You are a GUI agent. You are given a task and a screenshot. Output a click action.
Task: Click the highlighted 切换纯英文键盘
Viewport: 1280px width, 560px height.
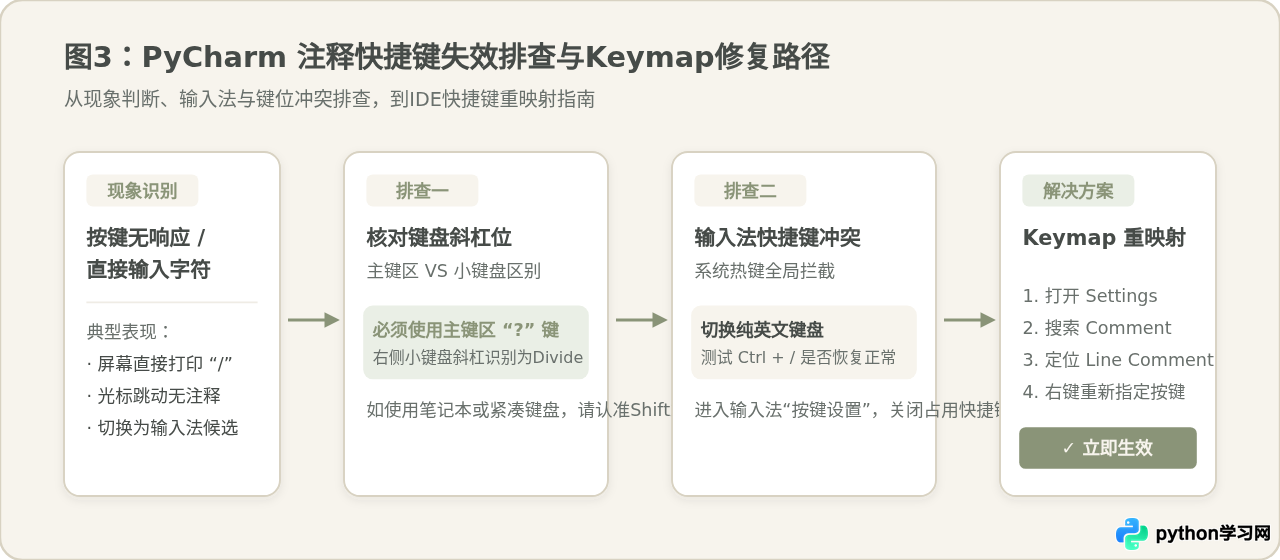click(x=762, y=330)
